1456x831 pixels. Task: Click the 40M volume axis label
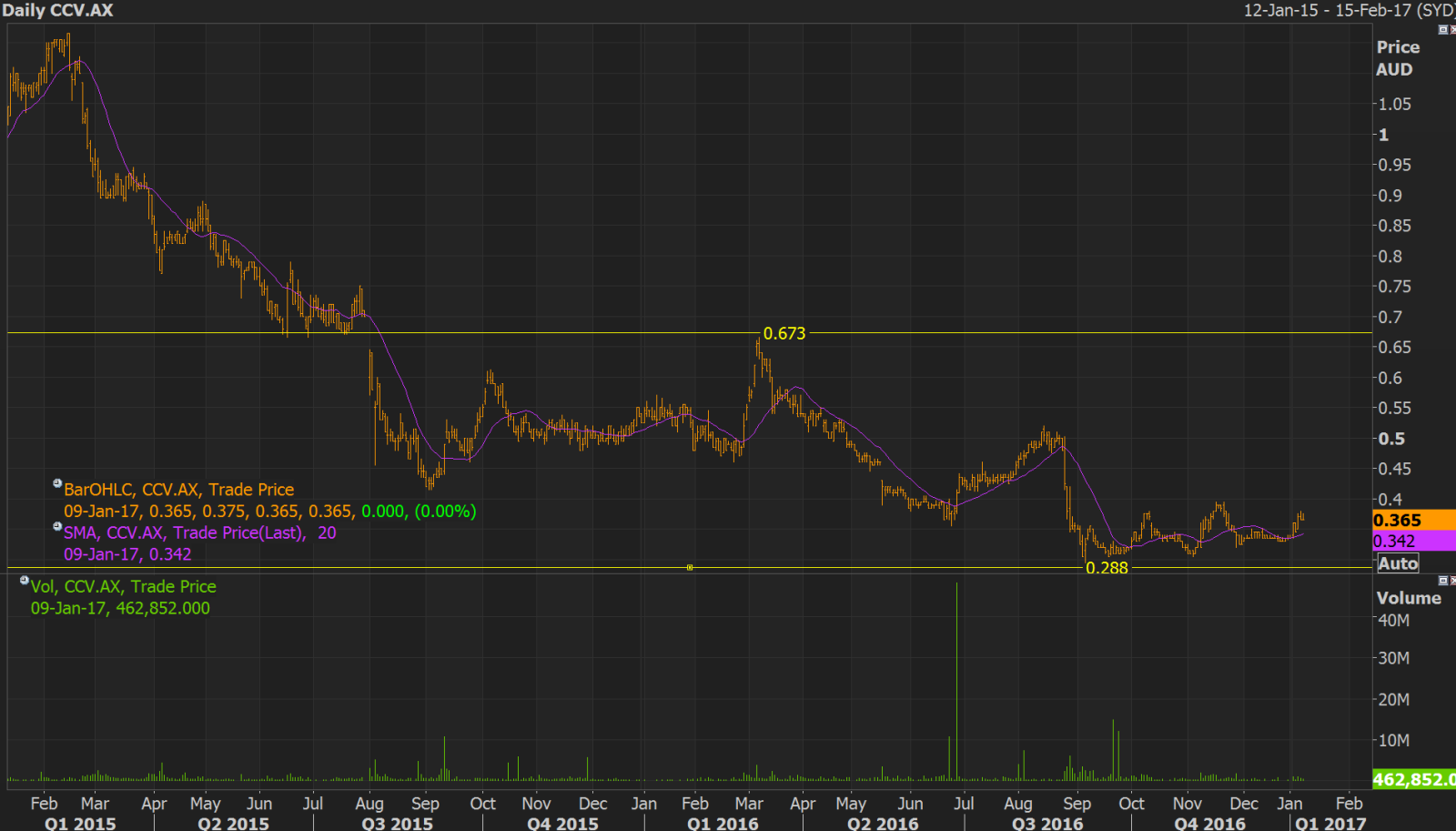(1393, 620)
